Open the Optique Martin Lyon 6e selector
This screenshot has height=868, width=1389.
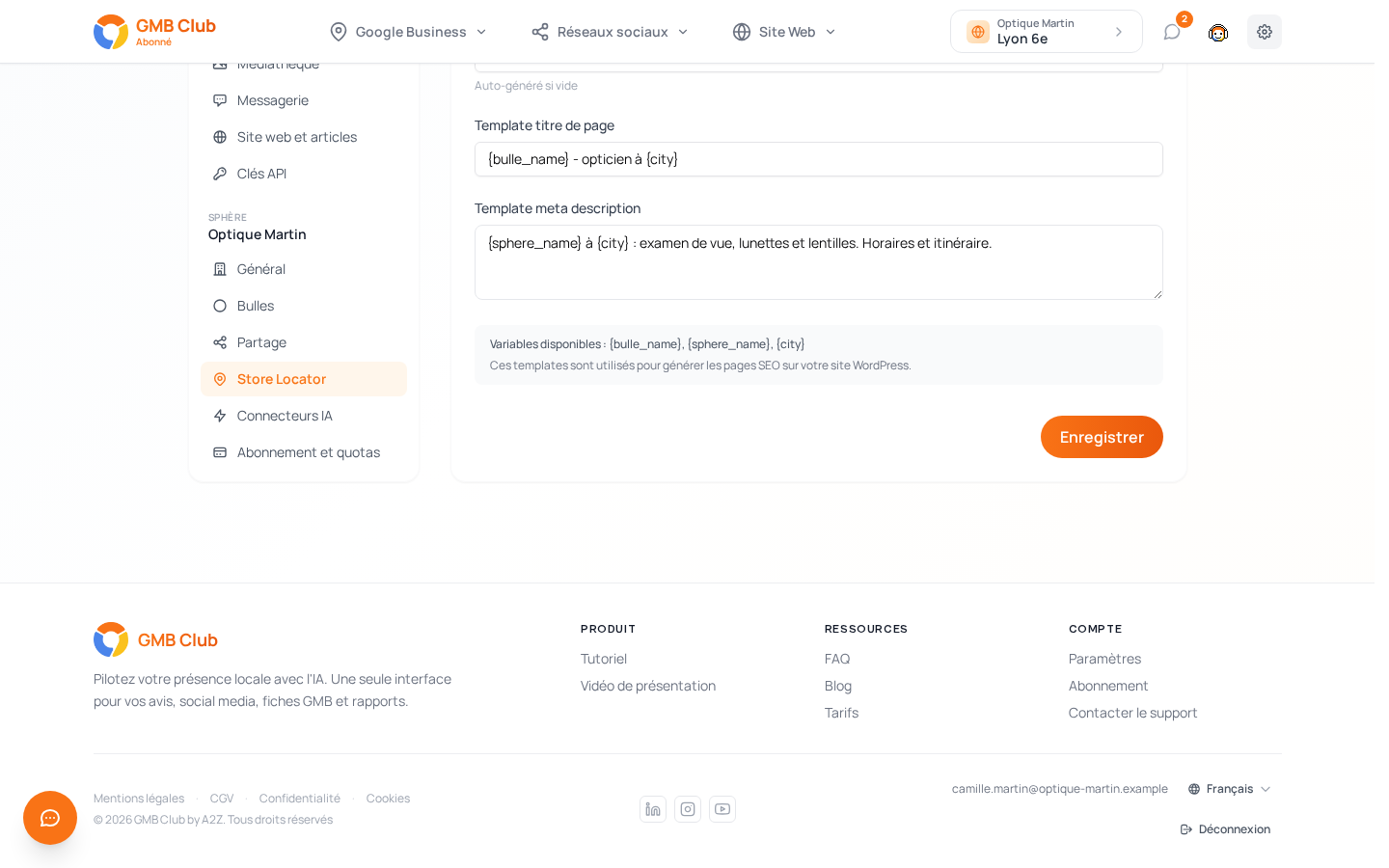[x=1047, y=32]
